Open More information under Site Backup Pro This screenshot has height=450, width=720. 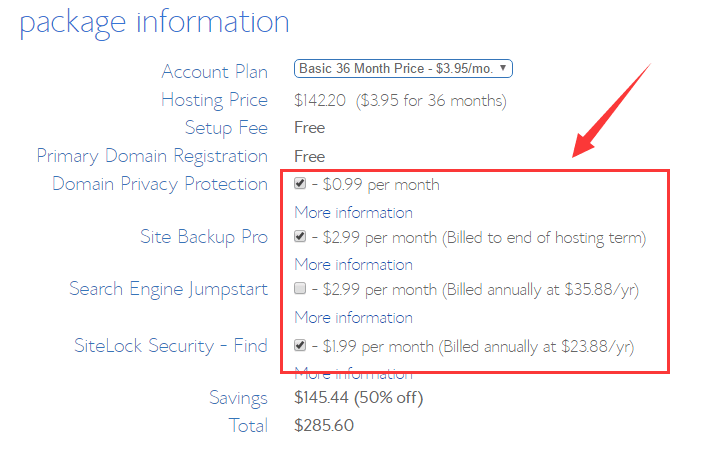(x=353, y=264)
